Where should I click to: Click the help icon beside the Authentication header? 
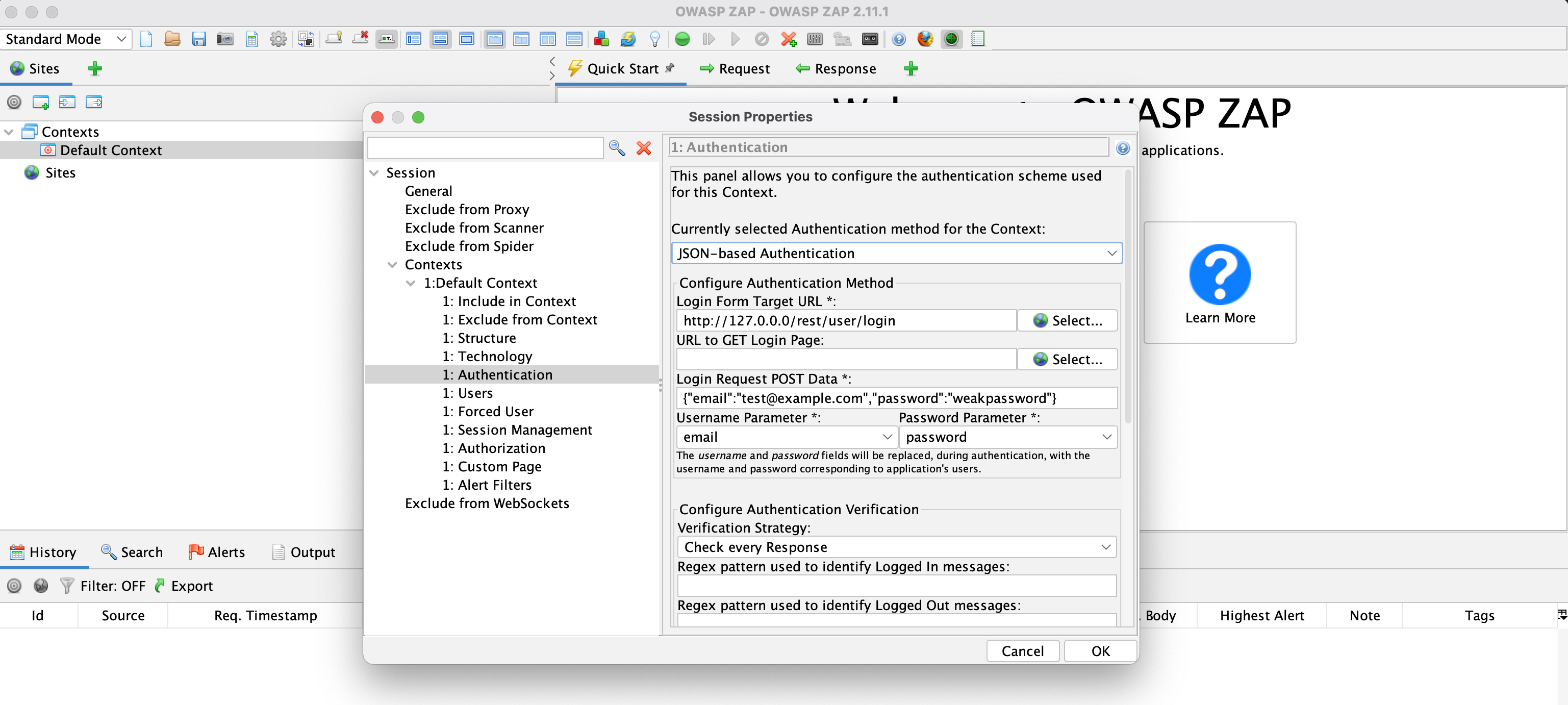click(1123, 148)
